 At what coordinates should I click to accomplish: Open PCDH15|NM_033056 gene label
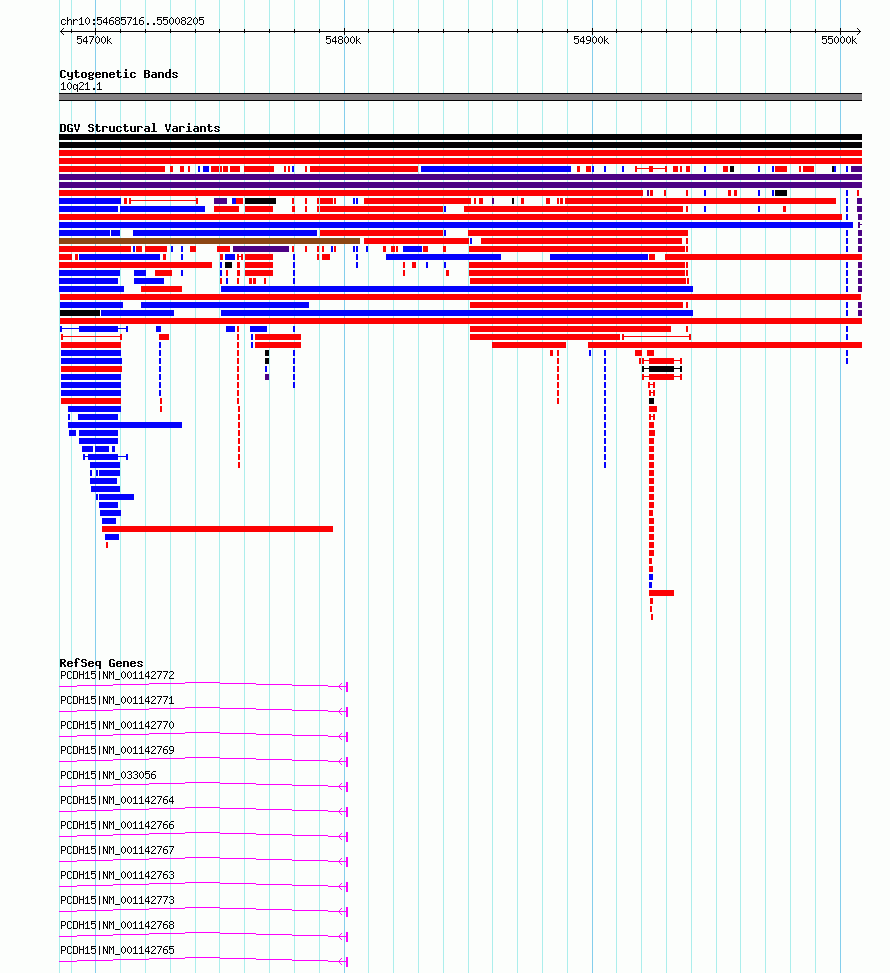(109, 775)
